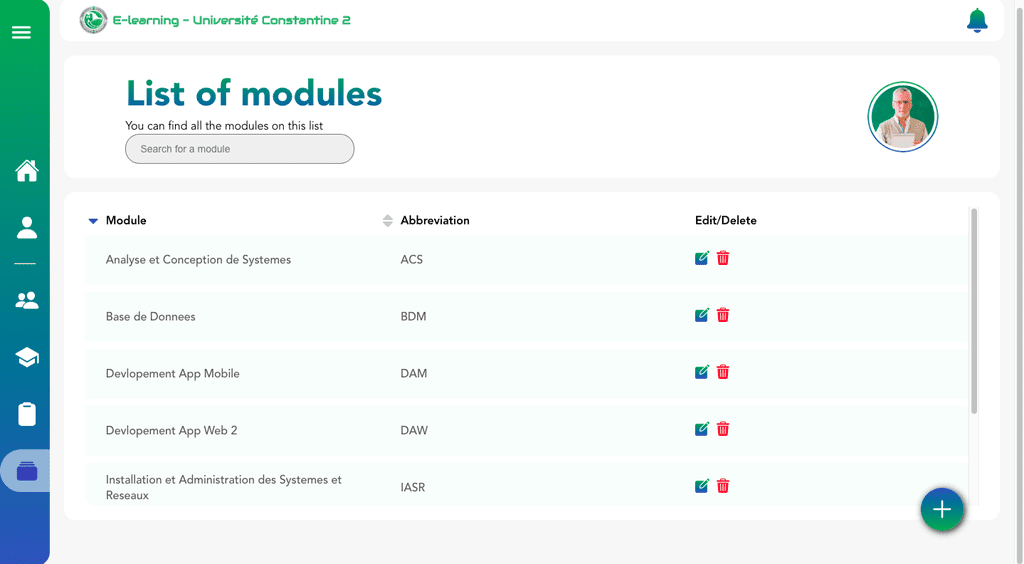Select the graduation cap sidebar icon
1024x564 pixels.
[27, 357]
